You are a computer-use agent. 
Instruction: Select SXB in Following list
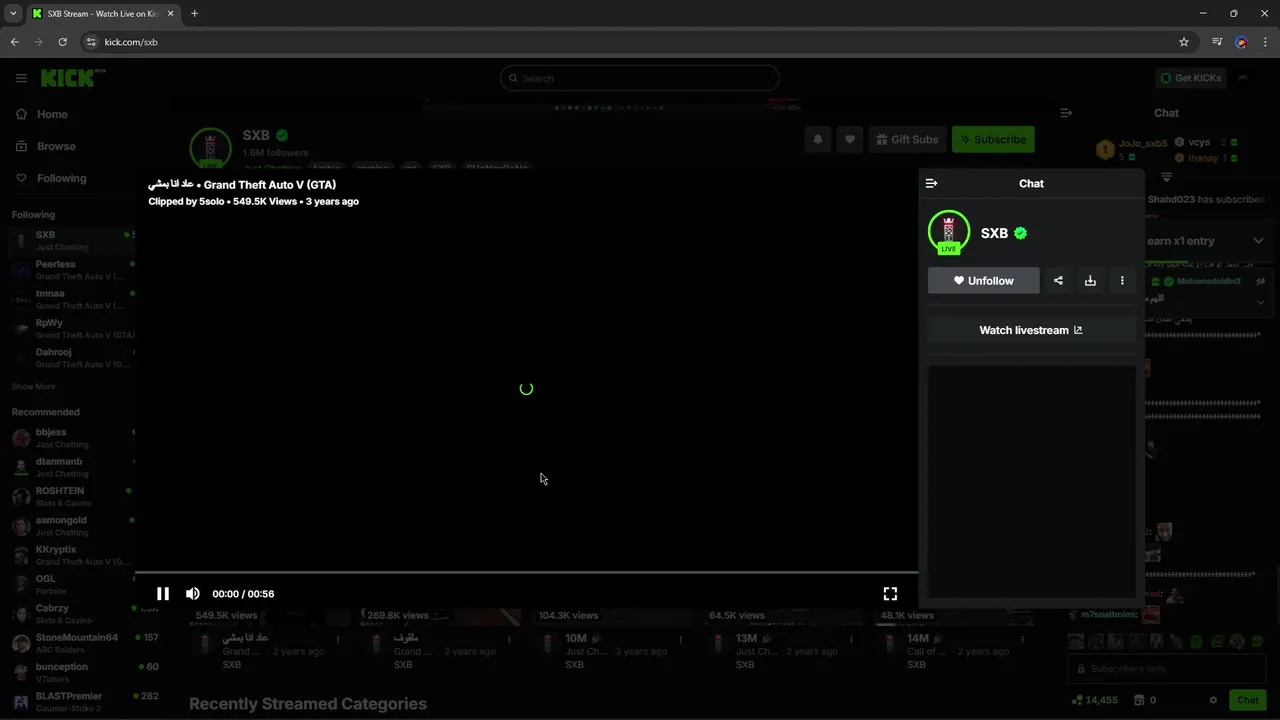pos(68,241)
